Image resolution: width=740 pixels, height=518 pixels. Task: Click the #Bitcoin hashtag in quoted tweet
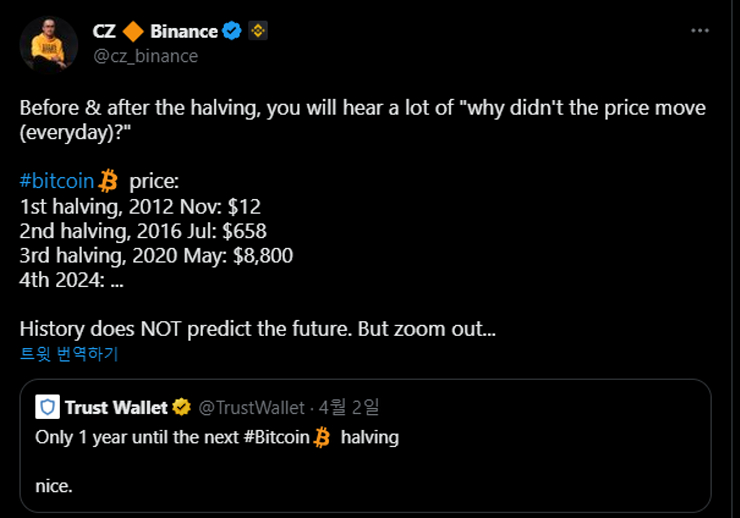click(276, 437)
